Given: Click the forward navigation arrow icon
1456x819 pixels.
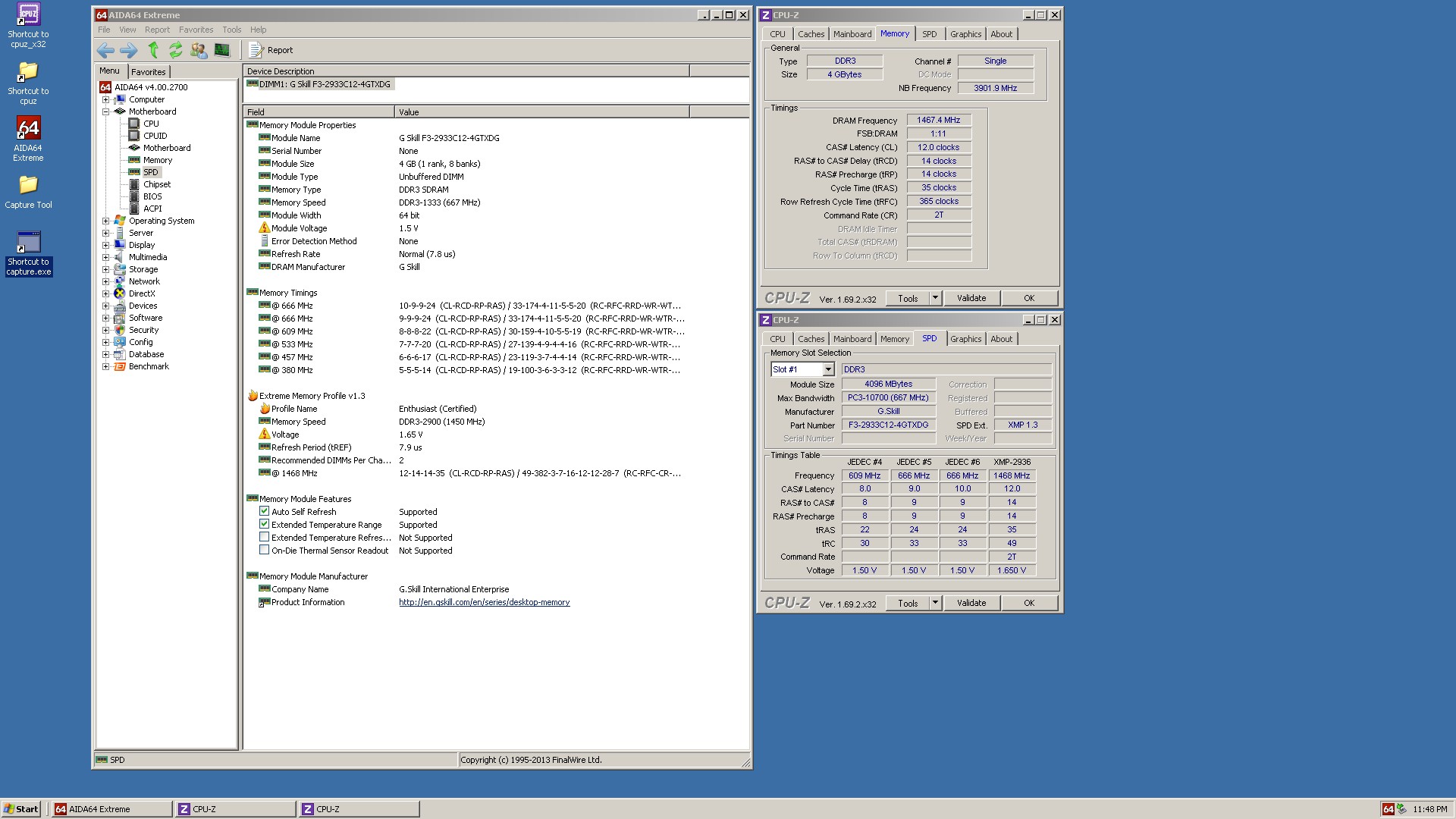Looking at the screenshot, I should click(x=129, y=50).
